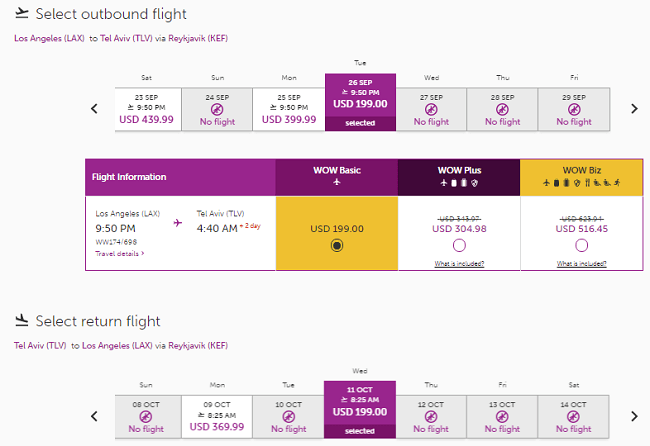Click the departing plane icon beside Select outbound flight

(x=22, y=14)
